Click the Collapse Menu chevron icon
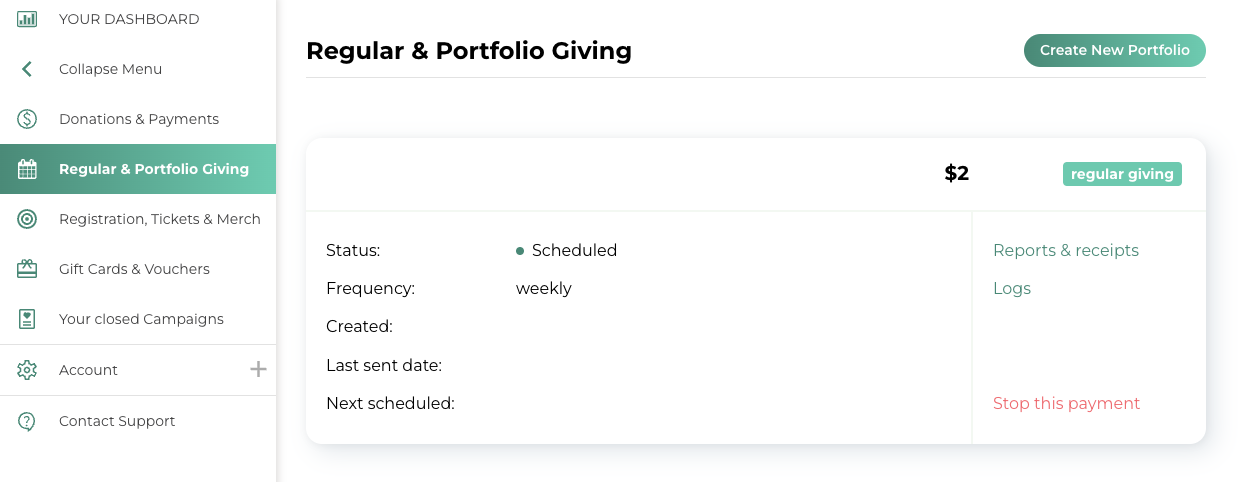1238x482 pixels. [27, 69]
